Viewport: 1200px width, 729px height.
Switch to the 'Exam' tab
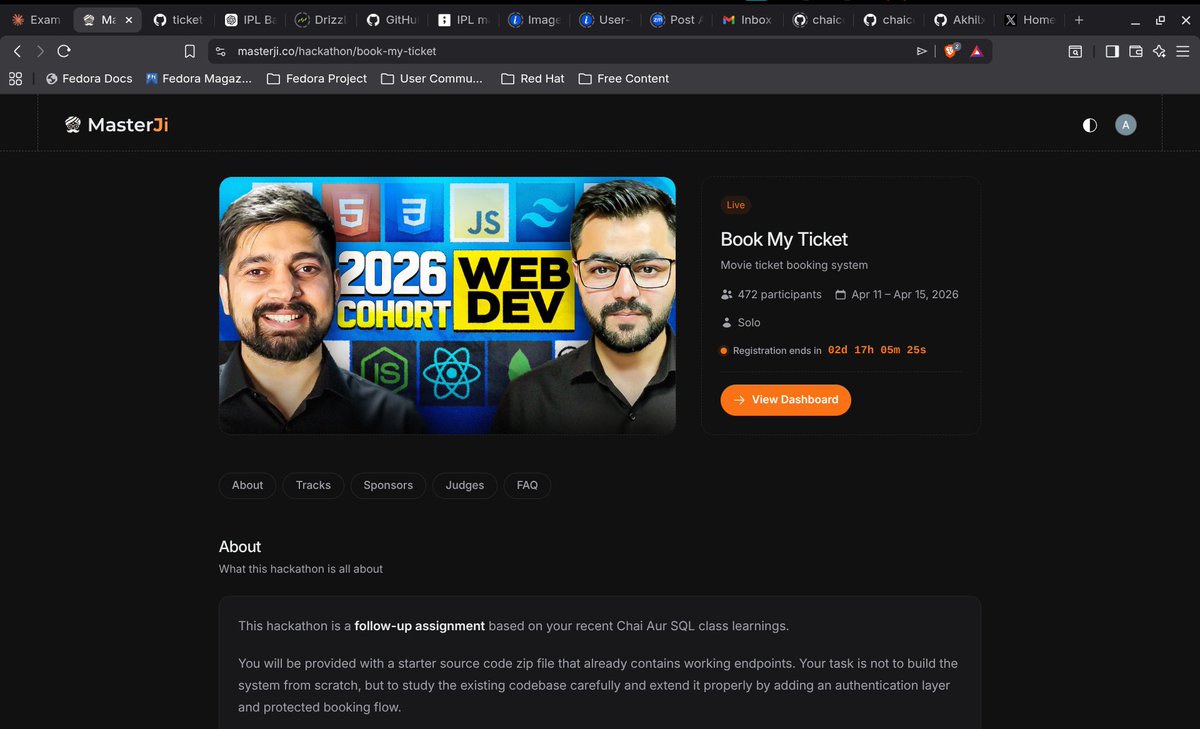click(36, 19)
